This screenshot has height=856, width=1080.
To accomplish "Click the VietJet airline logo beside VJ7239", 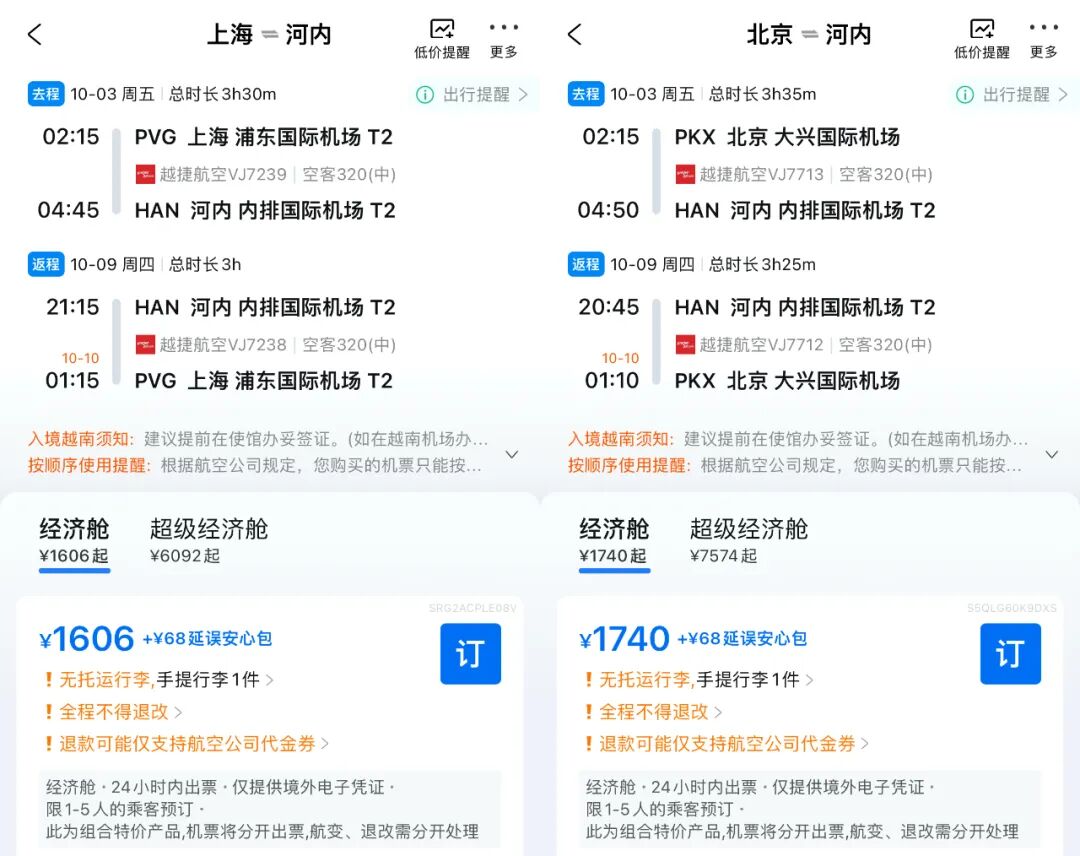I will (144, 173).
